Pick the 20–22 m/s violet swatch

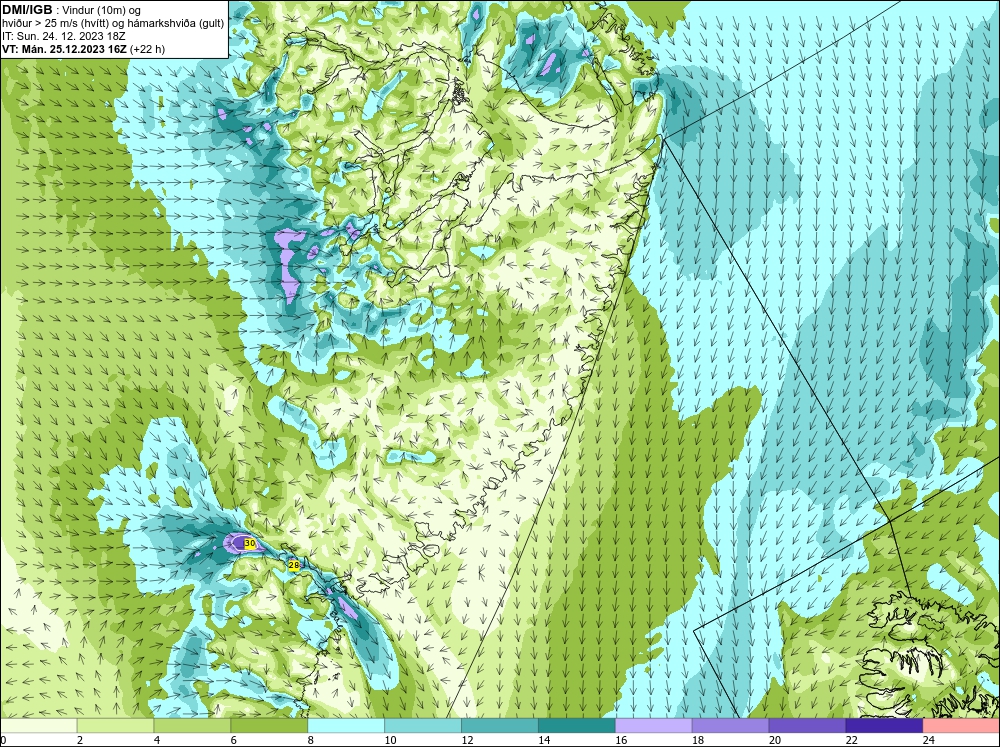coord(807,726)
